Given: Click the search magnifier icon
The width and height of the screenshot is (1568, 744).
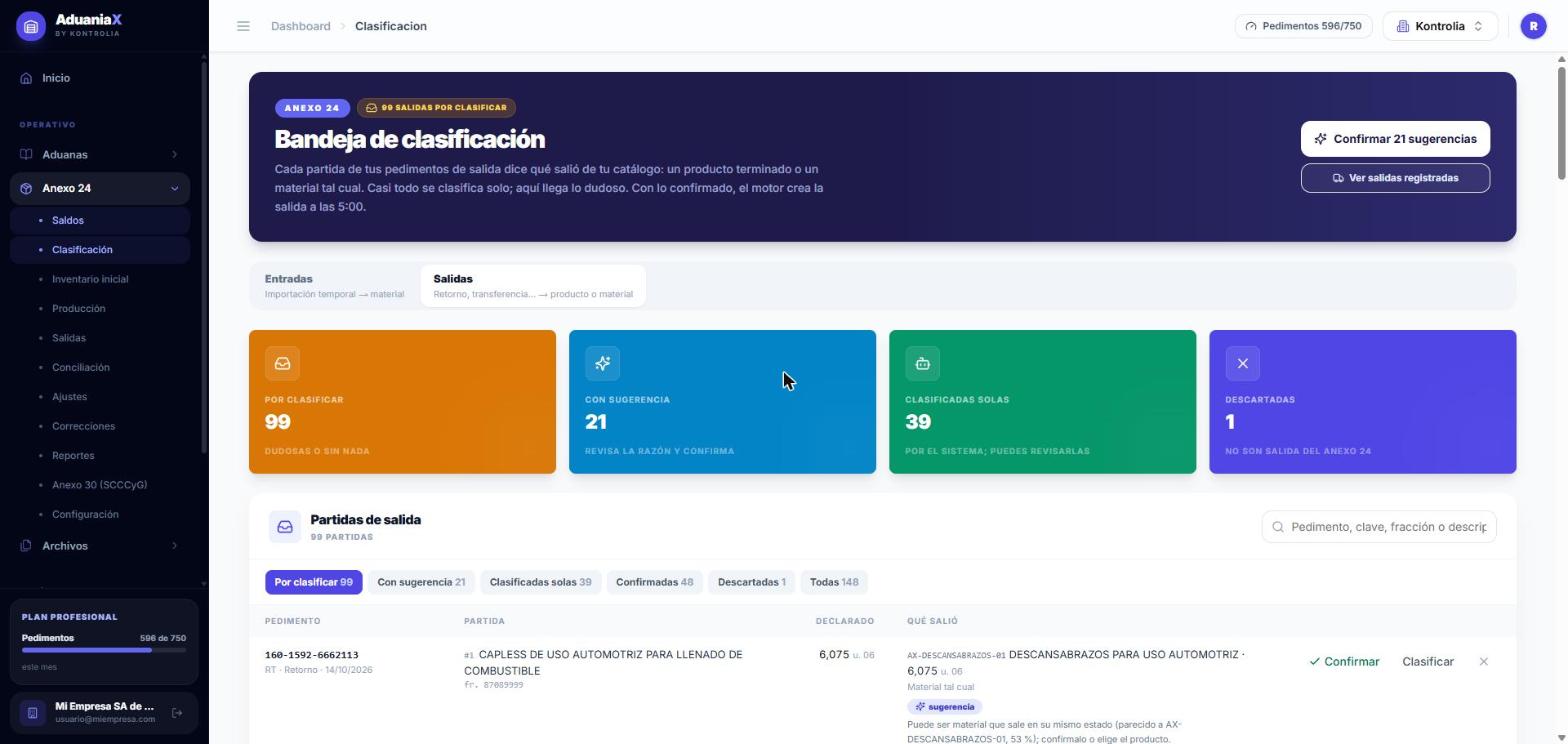Looking at the screenshot, I should 1278,527.
